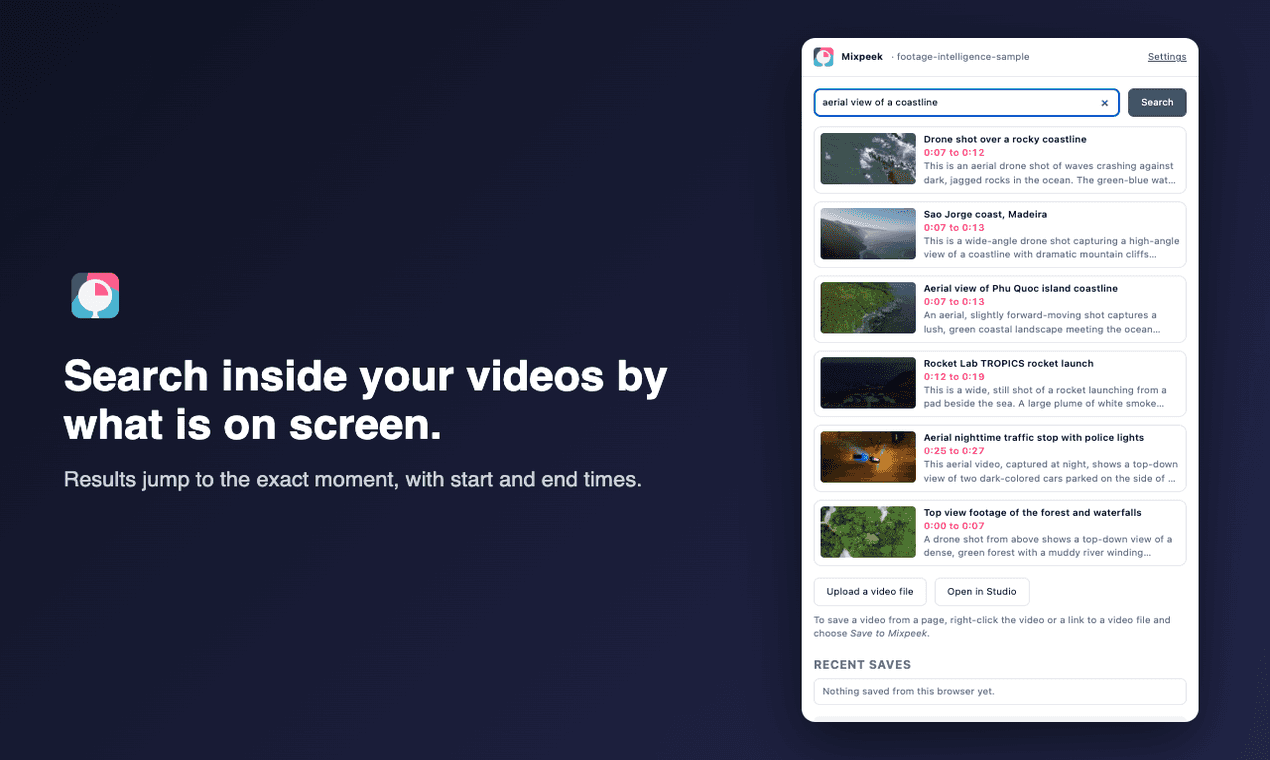The image size is (1270, 760).
Task: Click description 'This is an aerial drone shot of waves'
Action: [1050, 173]
